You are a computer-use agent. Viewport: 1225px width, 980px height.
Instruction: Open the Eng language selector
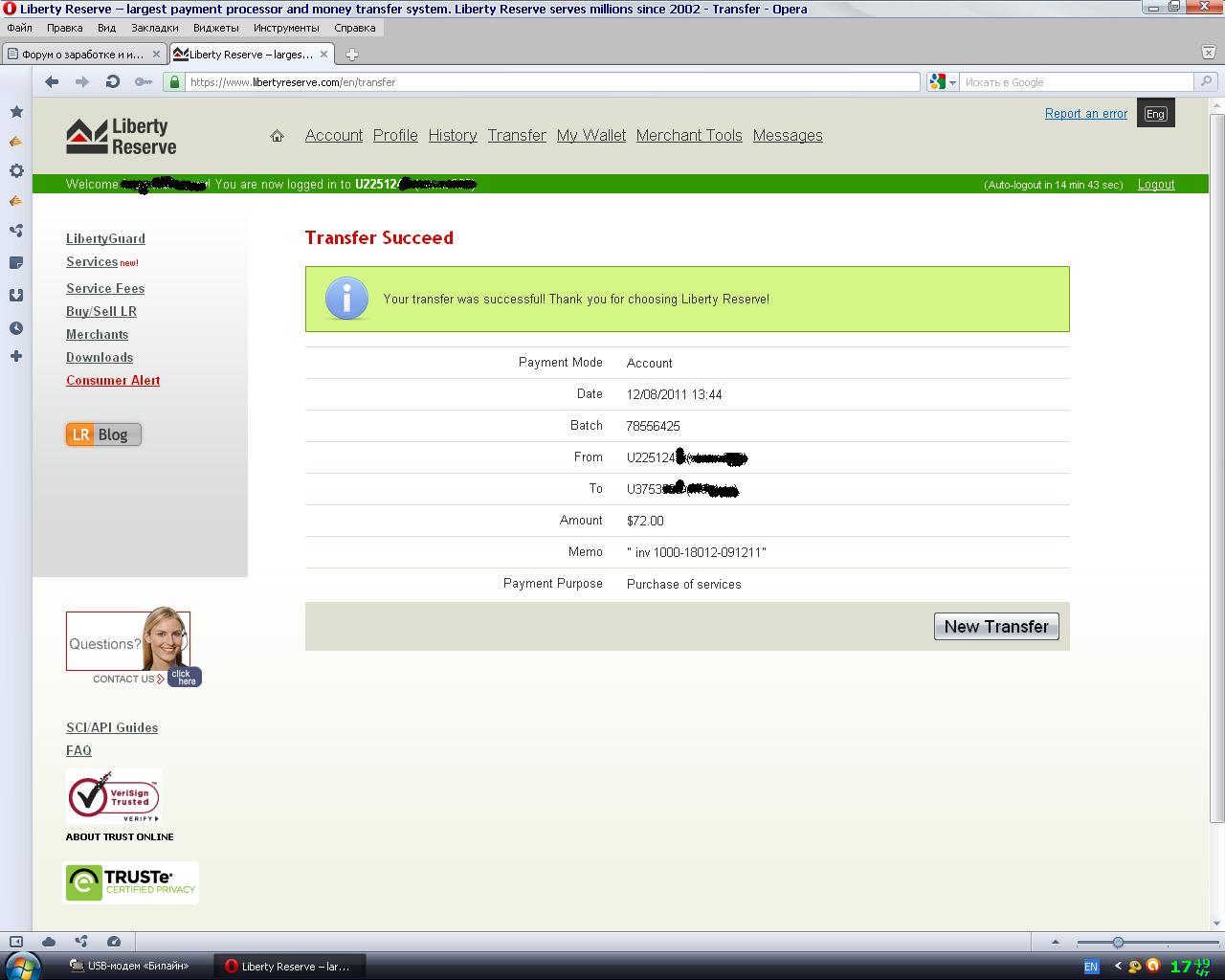click(1155, 114)
